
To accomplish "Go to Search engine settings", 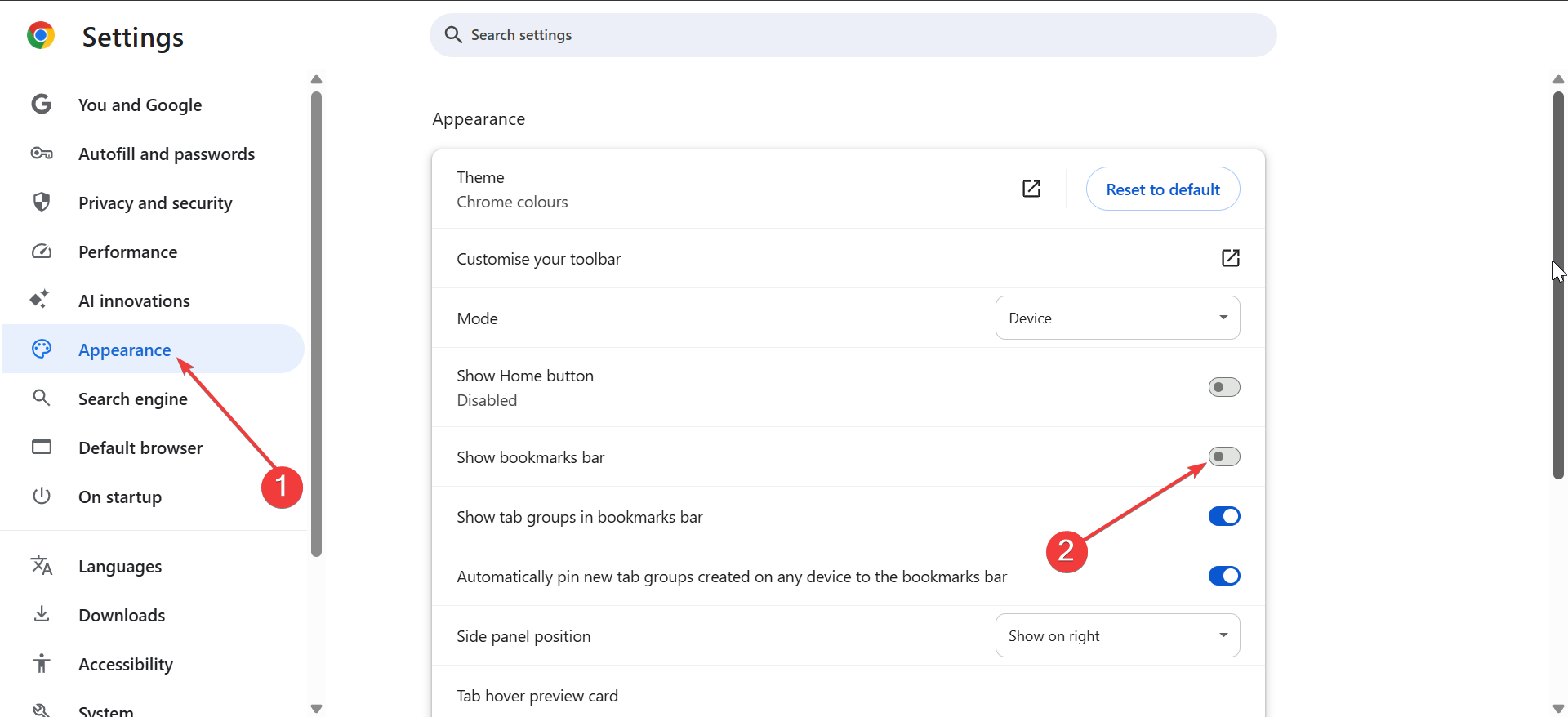I will [x=133, y=399].
